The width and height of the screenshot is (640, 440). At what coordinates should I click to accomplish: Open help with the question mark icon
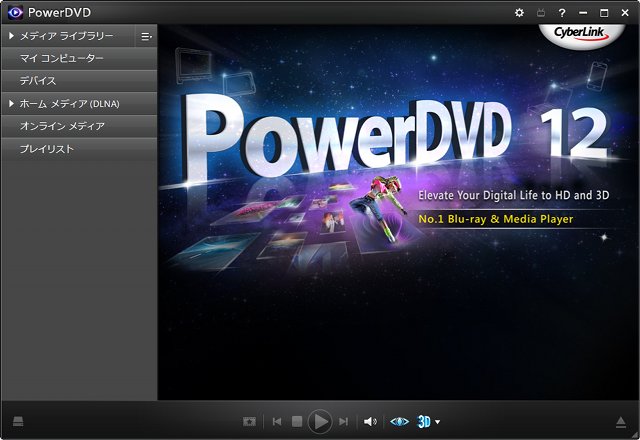pos(562,13)
